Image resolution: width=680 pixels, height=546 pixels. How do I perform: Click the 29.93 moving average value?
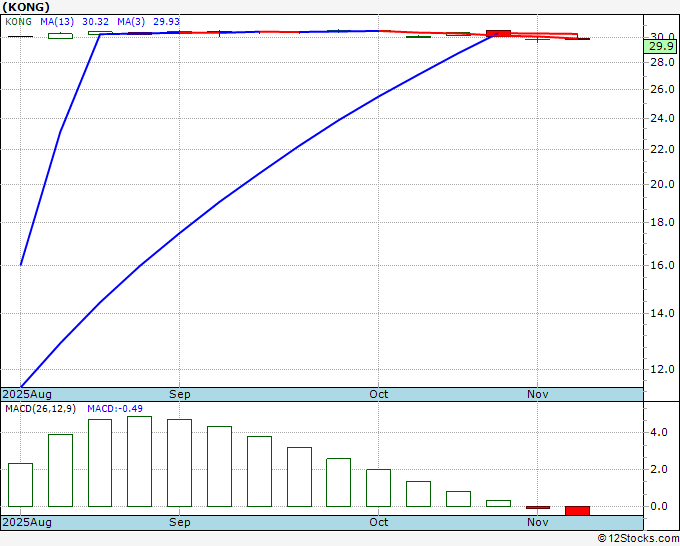coord(167,22)
